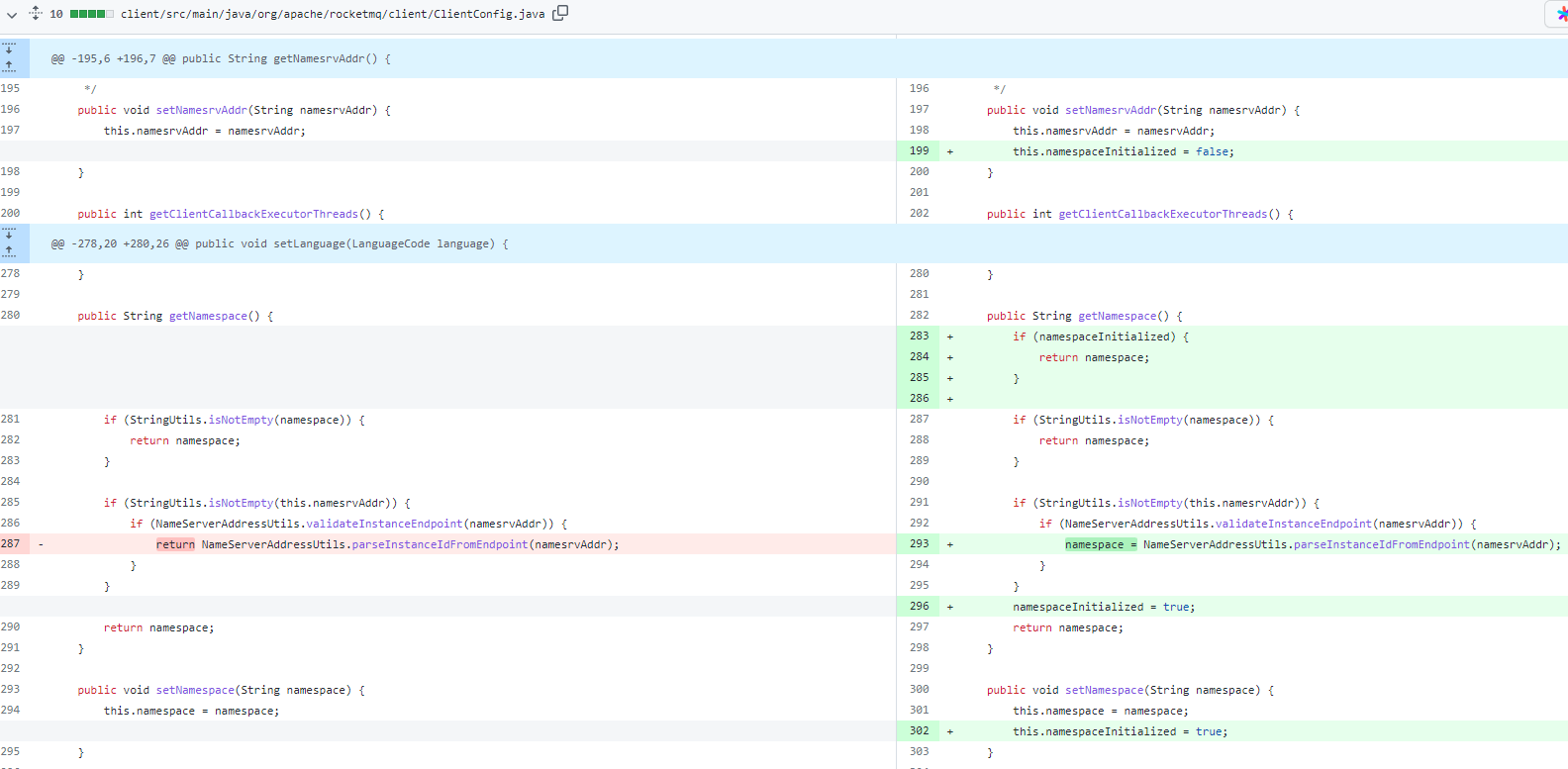
Task: Click "setNamesrvAddr" method name in right pane
Action: pos(1111,111)
